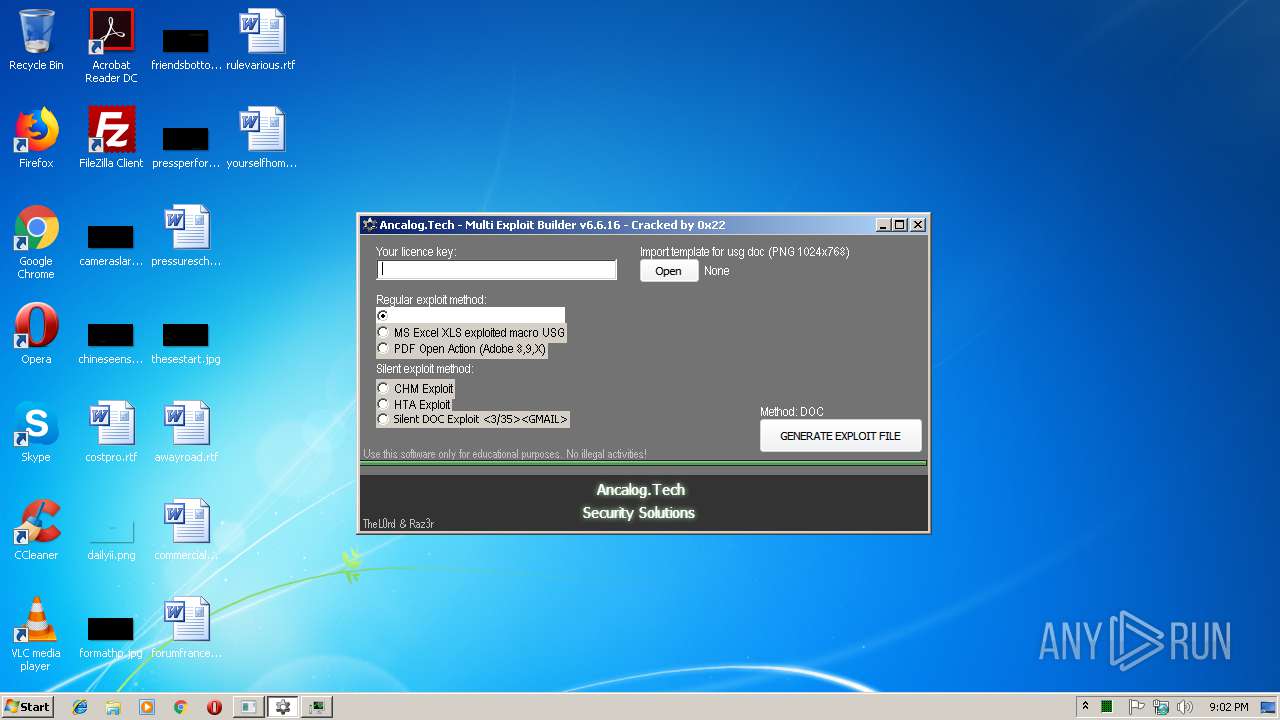The height and width of the screenshot is (720, 1280).
Task: Select costpro.rtf document on desktop
Action: 111,432
